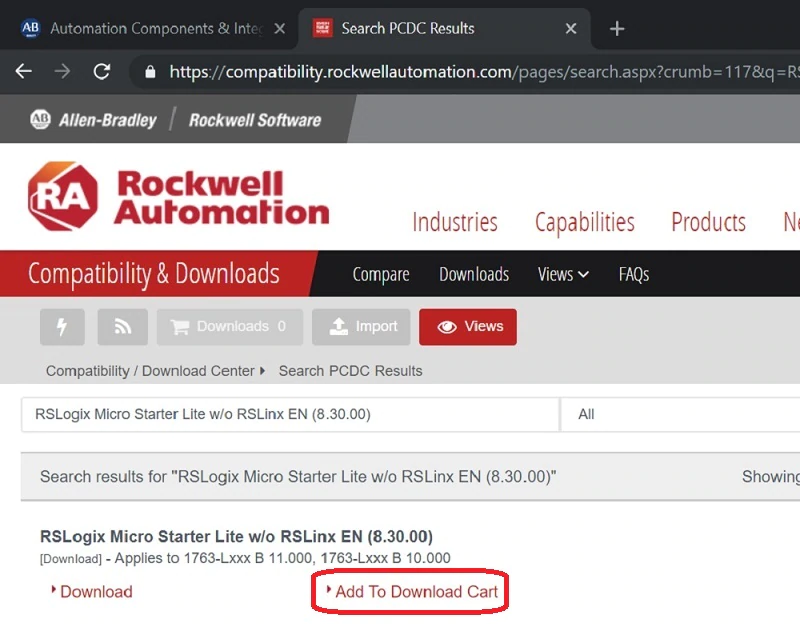
Task: Close the Search PCDC Results tab
Action: pyautogui.click(x=571, y=29)
